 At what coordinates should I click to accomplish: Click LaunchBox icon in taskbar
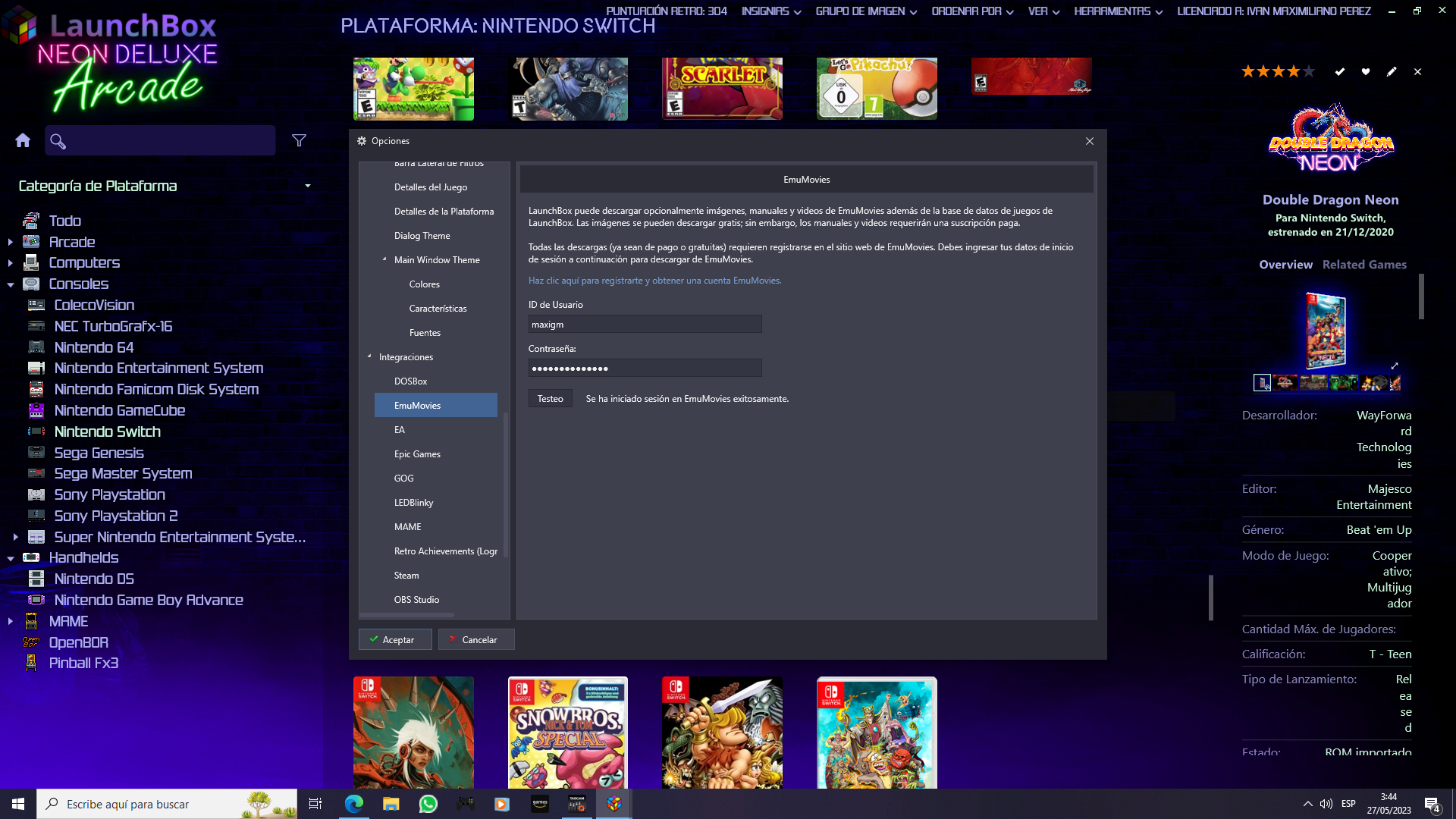[x=614, y=804]
